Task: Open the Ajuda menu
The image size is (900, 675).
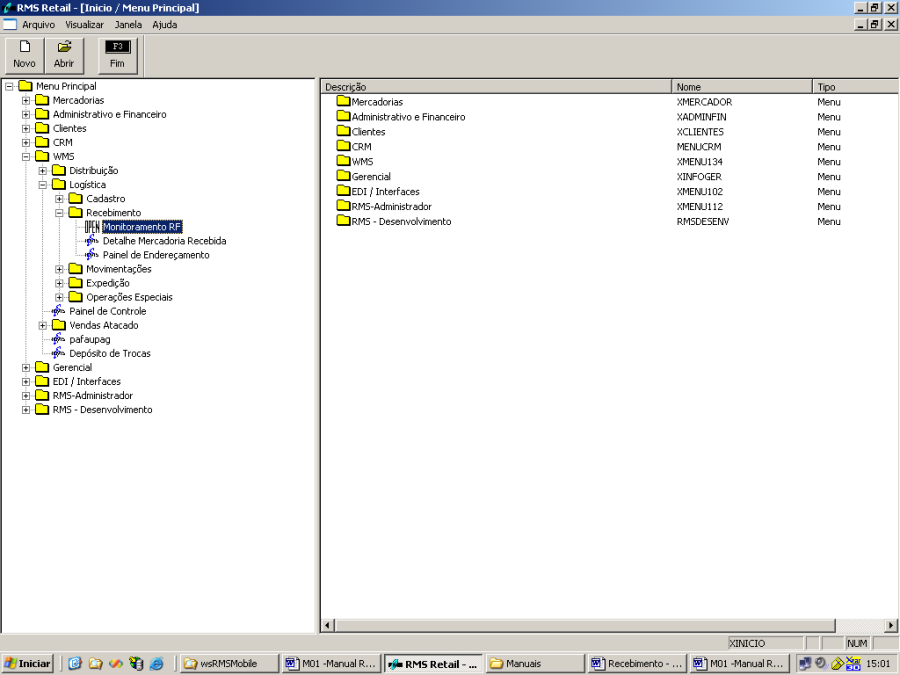Action: point(165,25)
